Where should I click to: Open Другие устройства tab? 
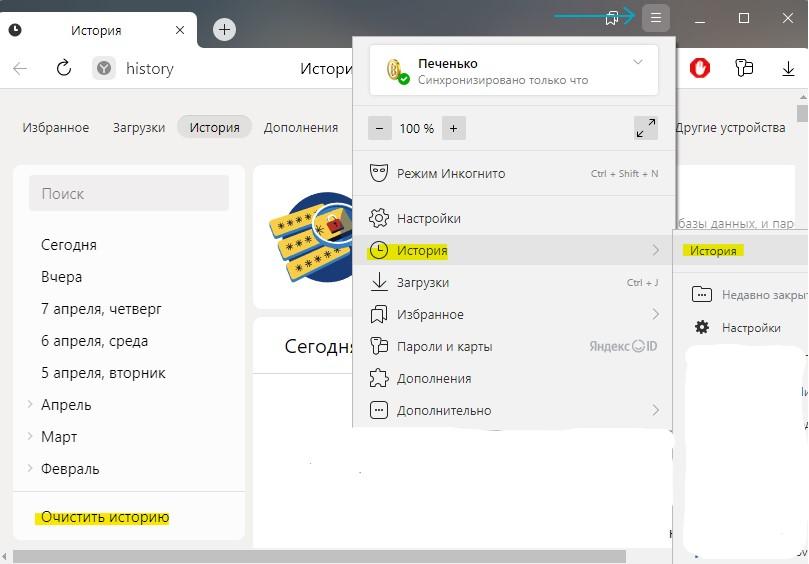point(730,127)
